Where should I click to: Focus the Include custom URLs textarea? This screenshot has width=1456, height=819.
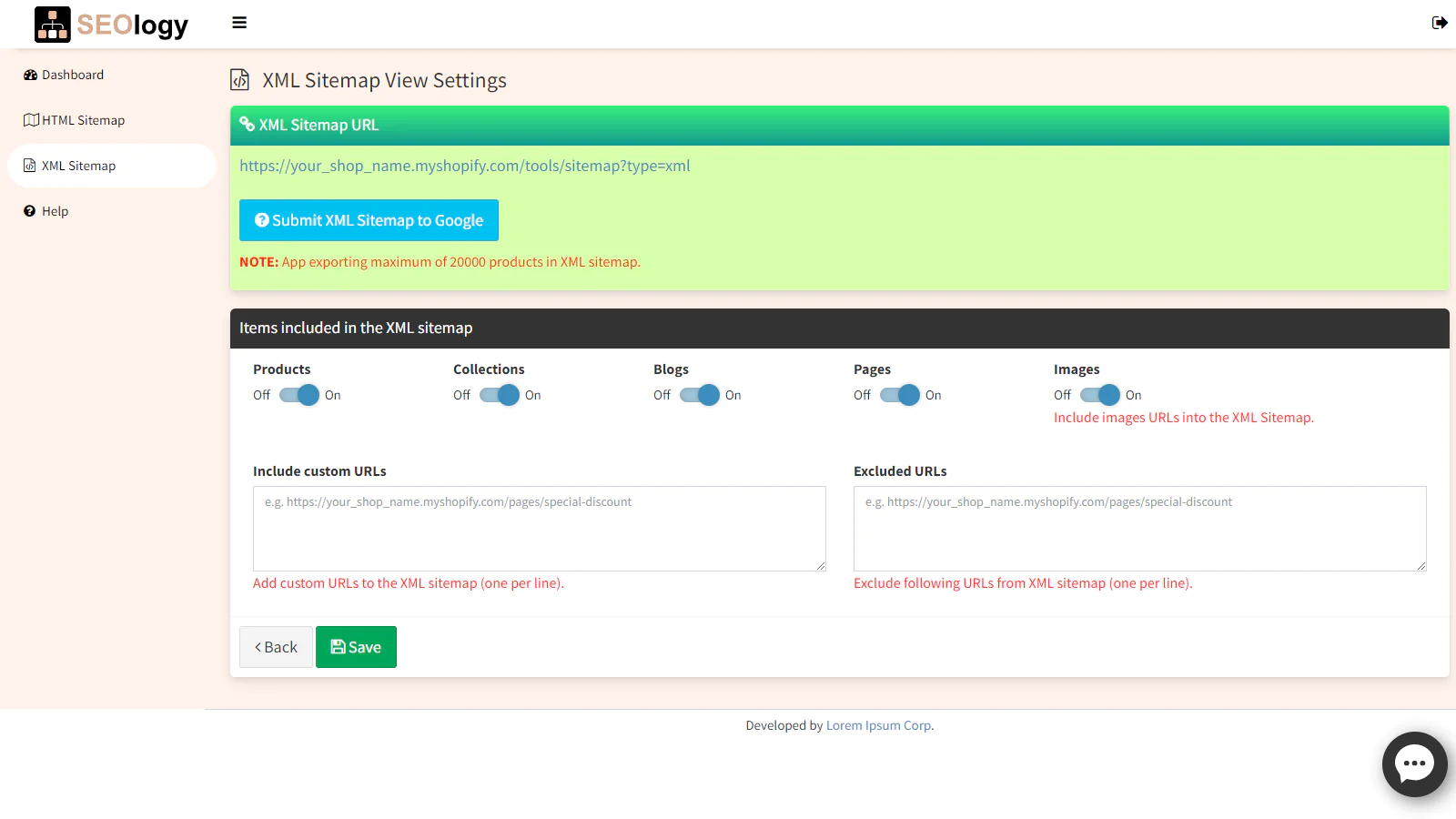point(540,529)
